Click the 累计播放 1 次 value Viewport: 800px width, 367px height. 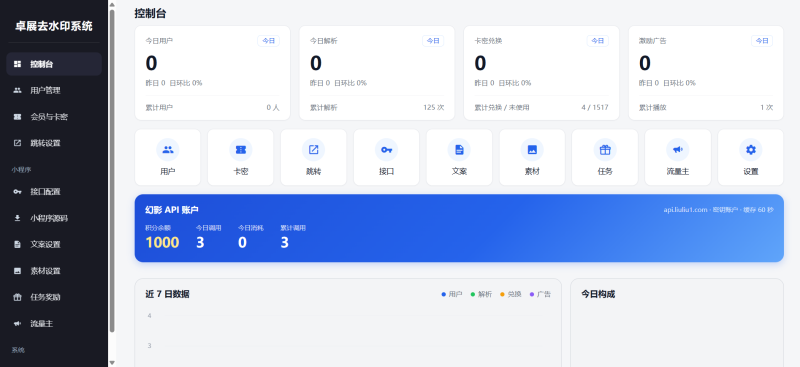pyautogui.click(x=767, y=108)
